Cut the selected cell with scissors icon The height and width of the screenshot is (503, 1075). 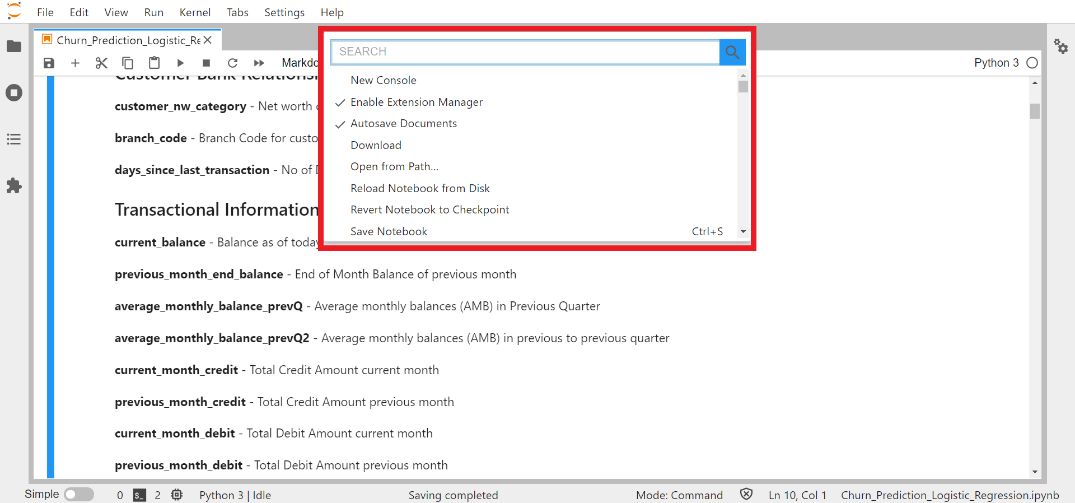(x=101, y=63)
